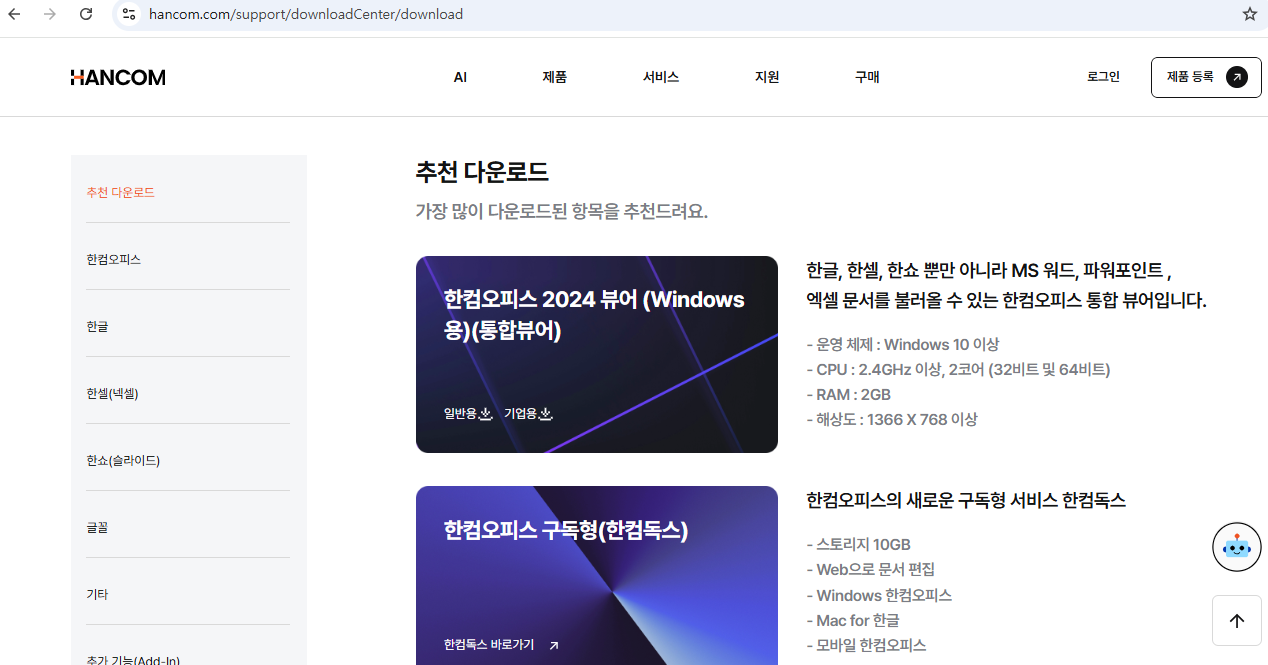Click heading '한컴오피스의 새로운 구독형 서비스 한컴독스'
This screenshot has height=665, width=1268.
966,500
